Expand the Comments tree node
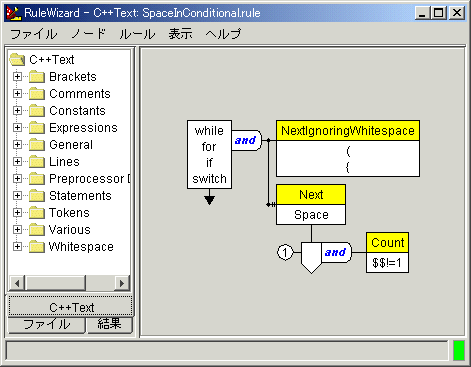The width and height of the screenshot is (471, 367). [x=17, y=94]
